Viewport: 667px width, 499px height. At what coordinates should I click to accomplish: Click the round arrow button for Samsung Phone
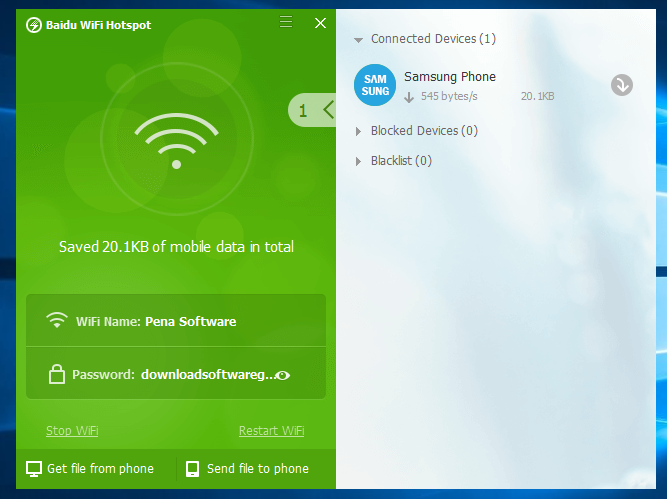point(622,85)
